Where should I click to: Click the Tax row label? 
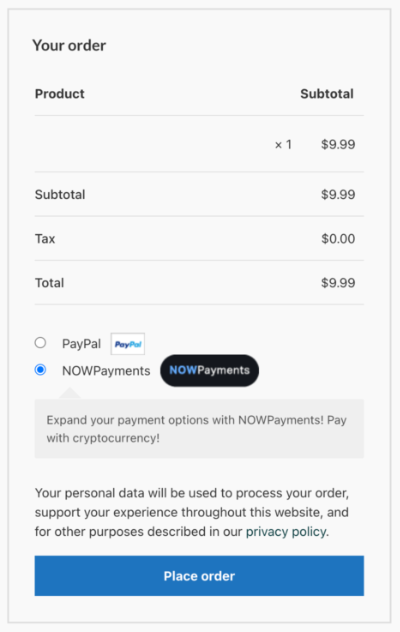click(45, 239)
